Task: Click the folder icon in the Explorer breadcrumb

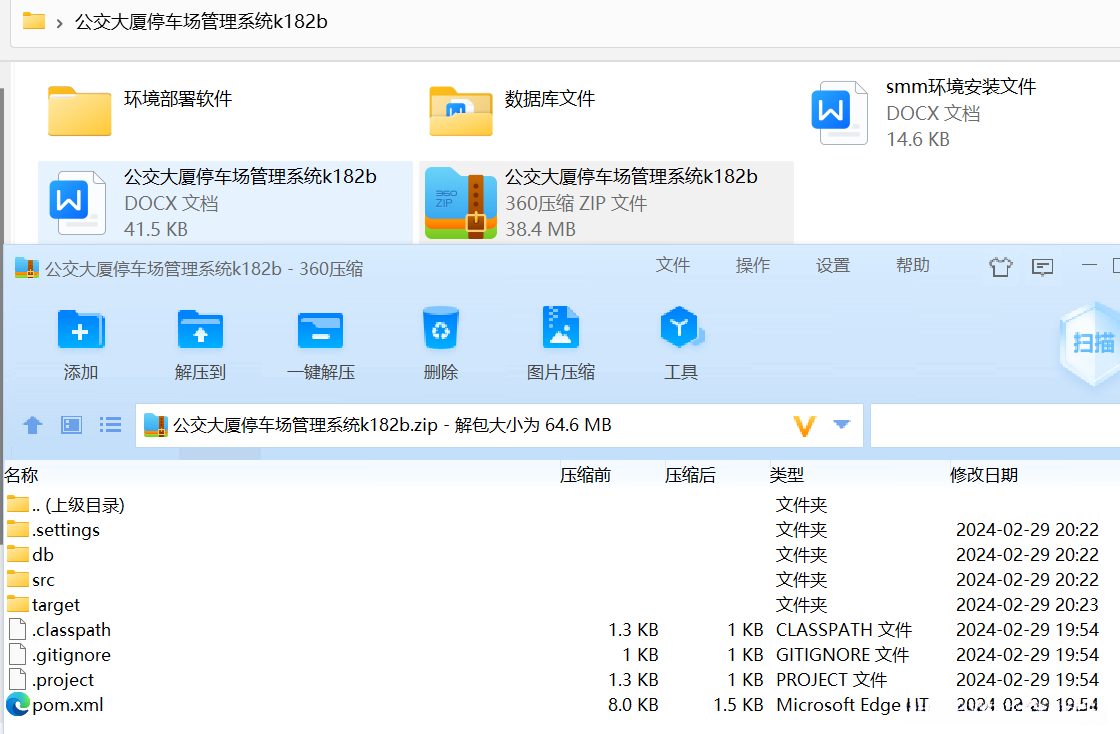Action: point(34,21)
